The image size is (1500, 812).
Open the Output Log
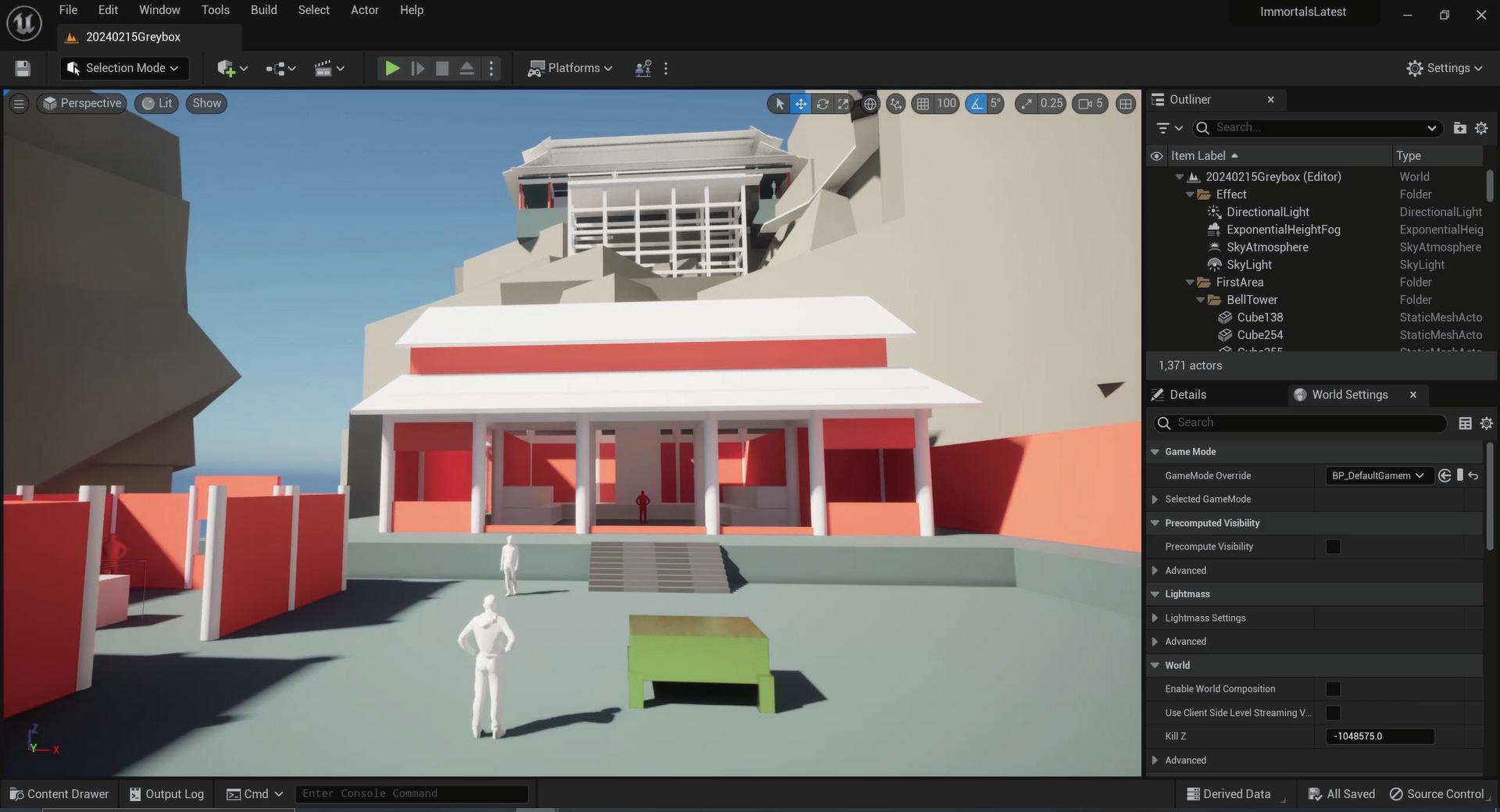coord(166,794)
